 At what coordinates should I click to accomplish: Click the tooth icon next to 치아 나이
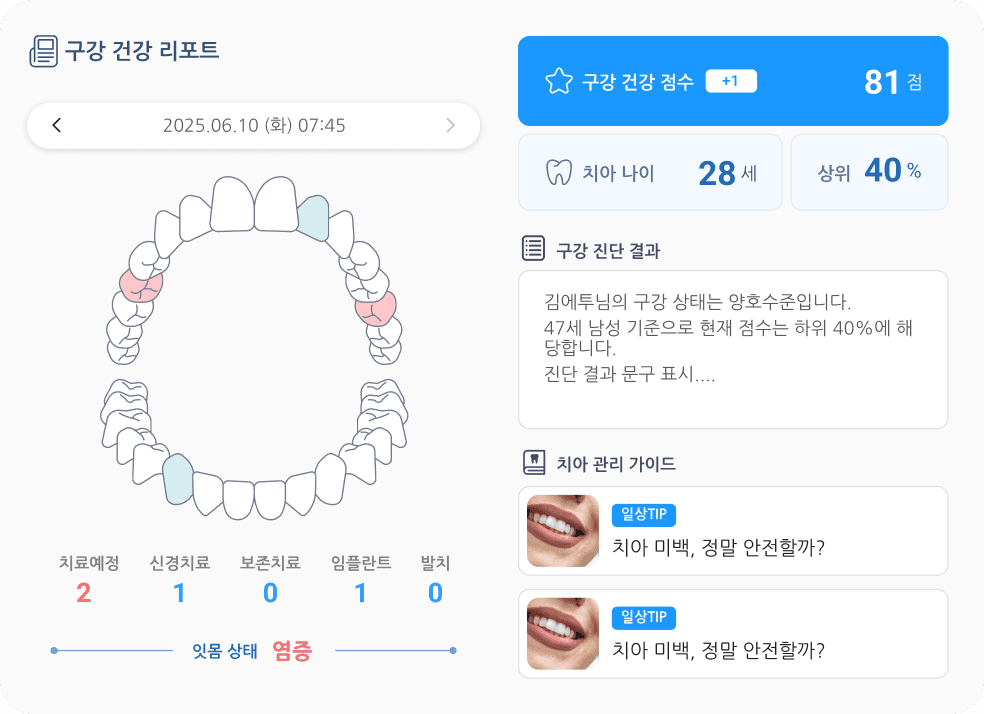559,172
